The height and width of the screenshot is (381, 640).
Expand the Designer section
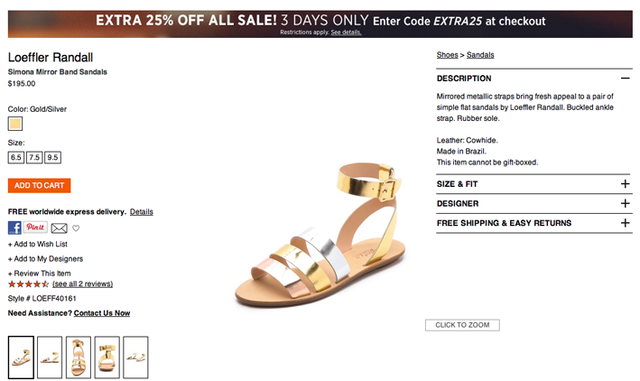coord(534,203)
